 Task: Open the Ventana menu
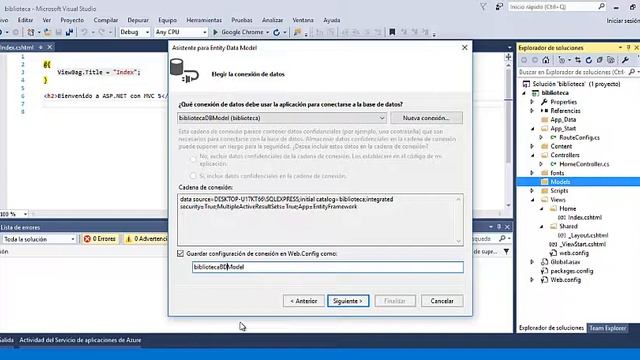click(303, 20)
